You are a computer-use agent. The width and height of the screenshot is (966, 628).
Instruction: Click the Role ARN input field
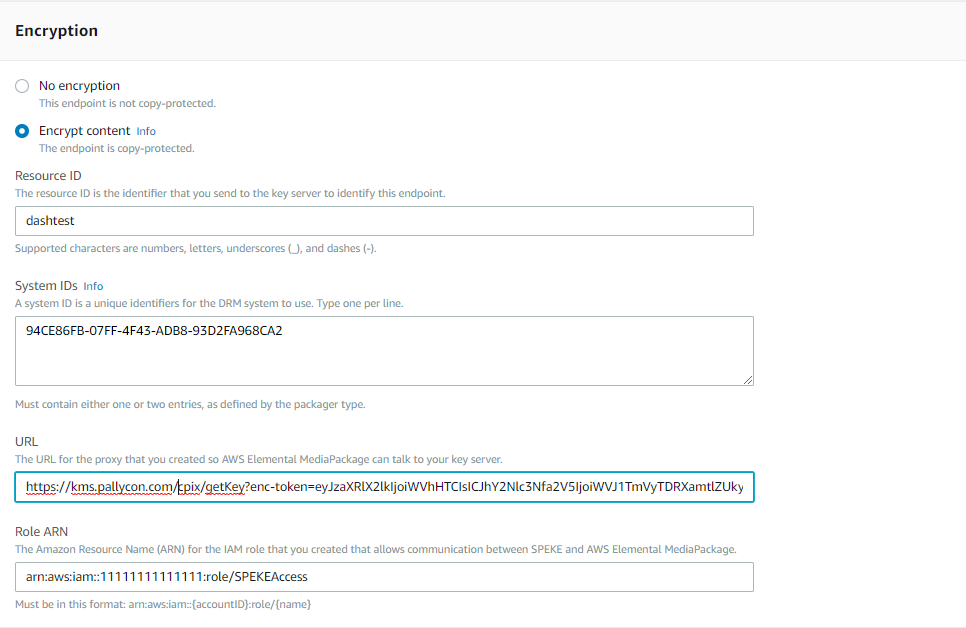(x=384, y=577)
